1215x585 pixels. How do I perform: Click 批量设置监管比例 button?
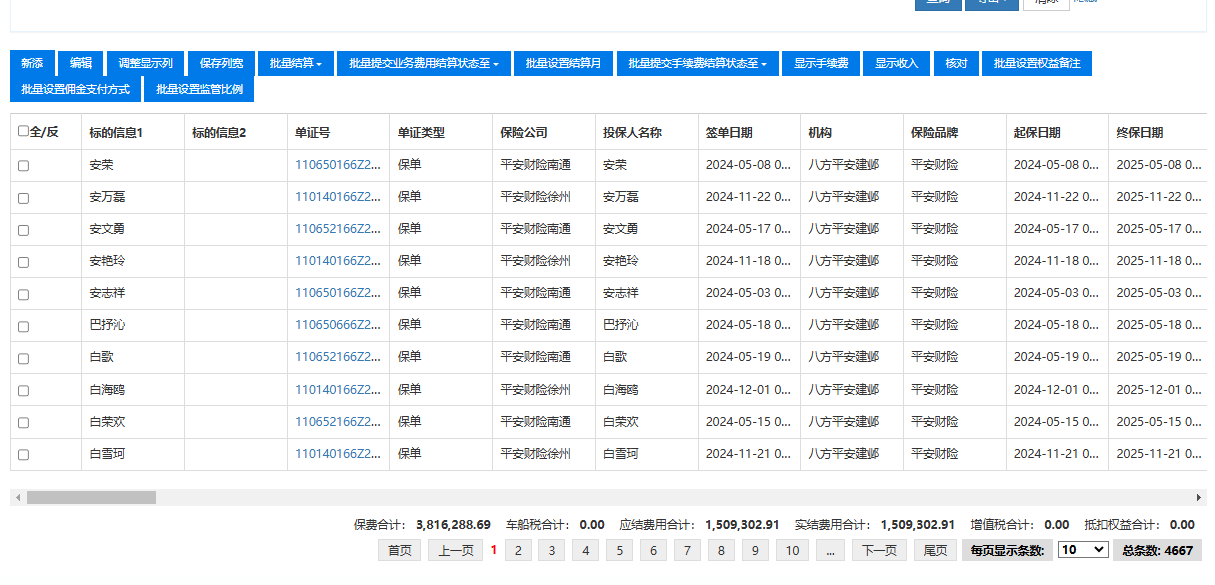pyautogui.click(x=198, y=89)
